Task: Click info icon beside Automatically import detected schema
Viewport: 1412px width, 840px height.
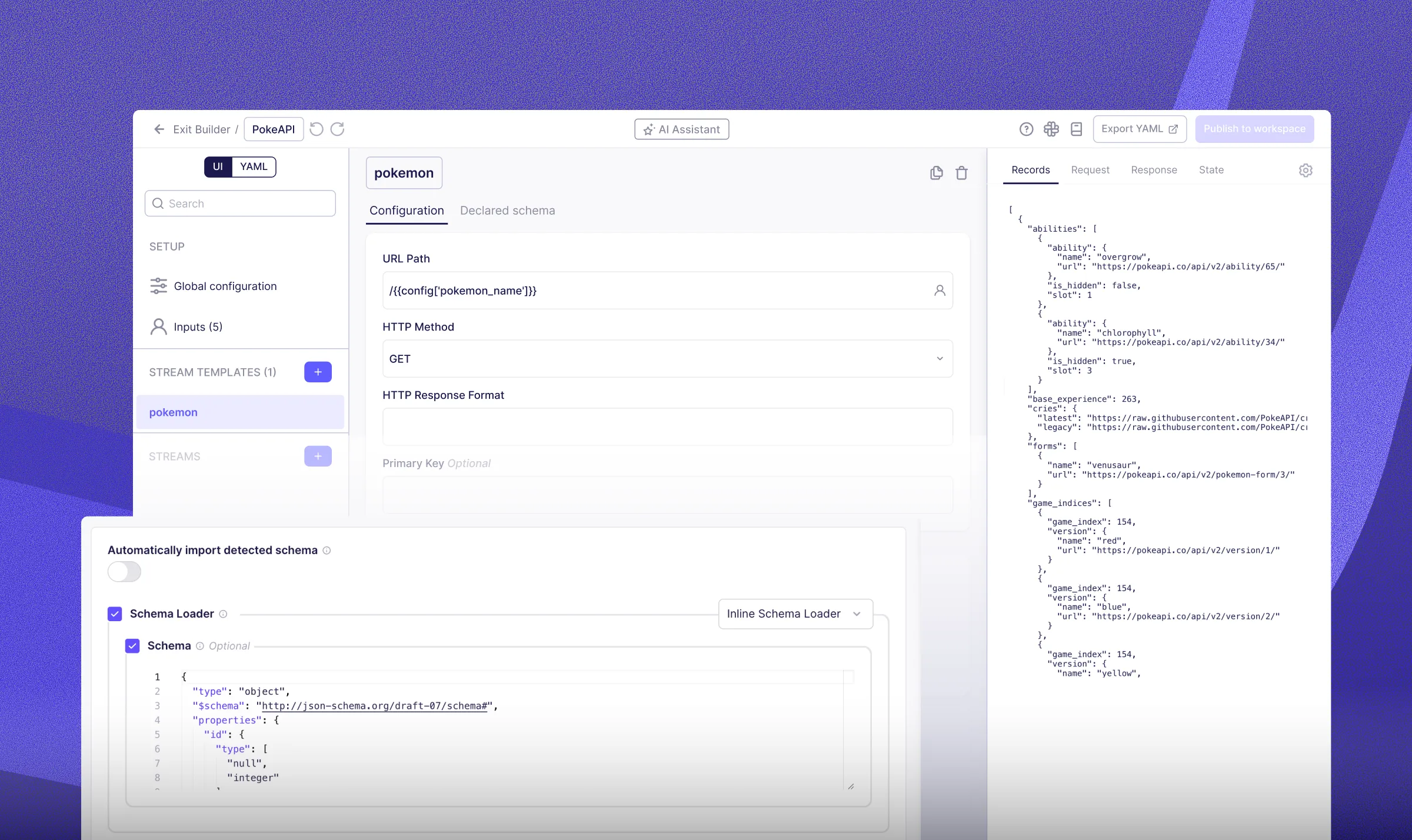Action: click(x=327, y=551)
